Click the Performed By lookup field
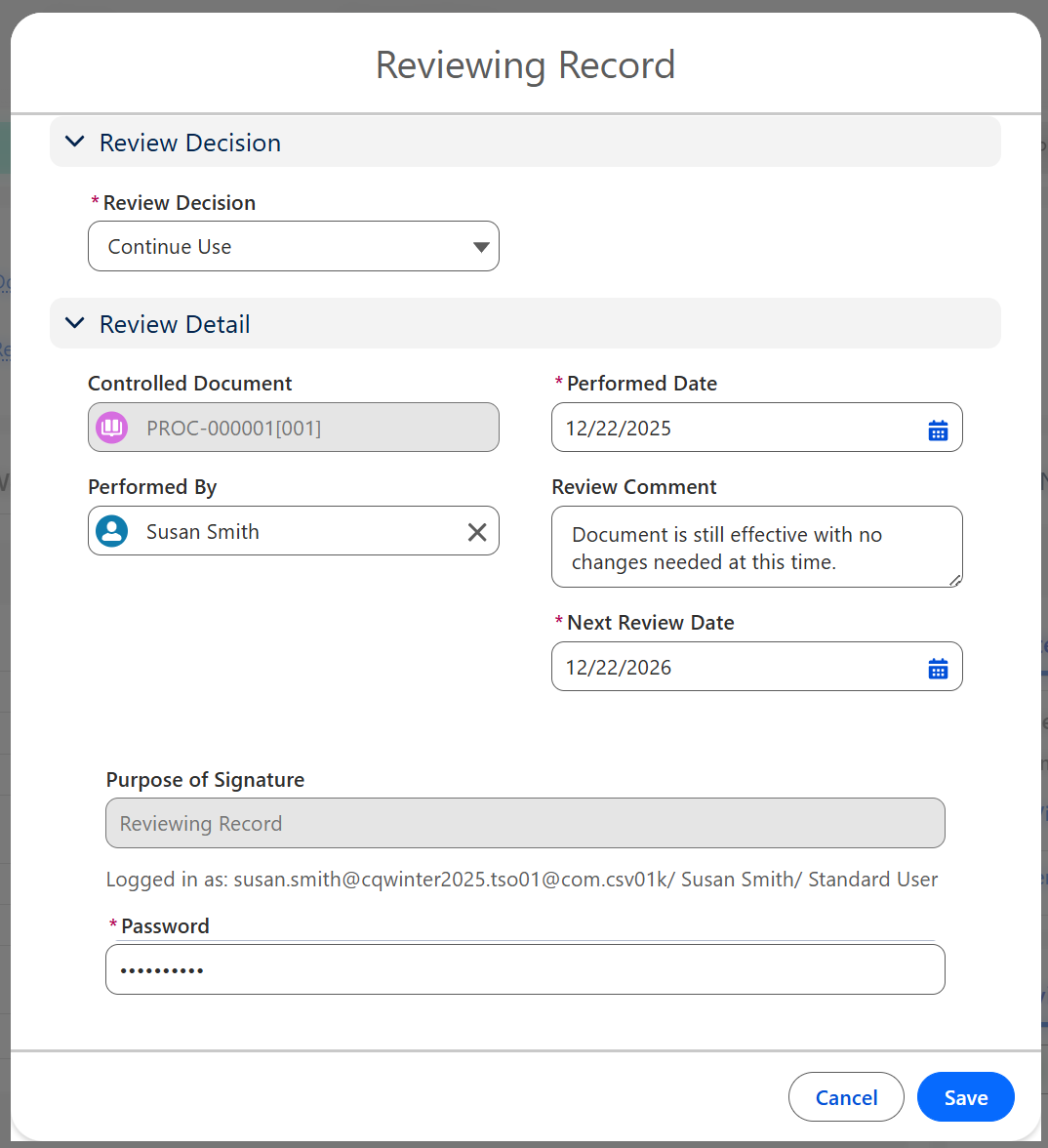 click(x=293, y=532)
